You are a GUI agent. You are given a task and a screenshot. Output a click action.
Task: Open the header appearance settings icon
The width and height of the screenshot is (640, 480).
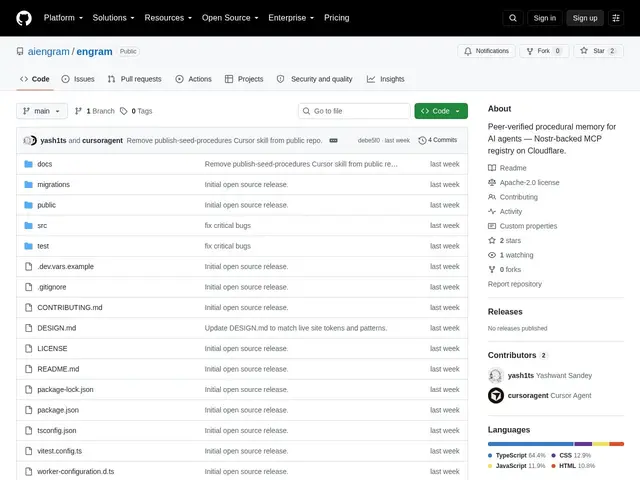[616, 18]
